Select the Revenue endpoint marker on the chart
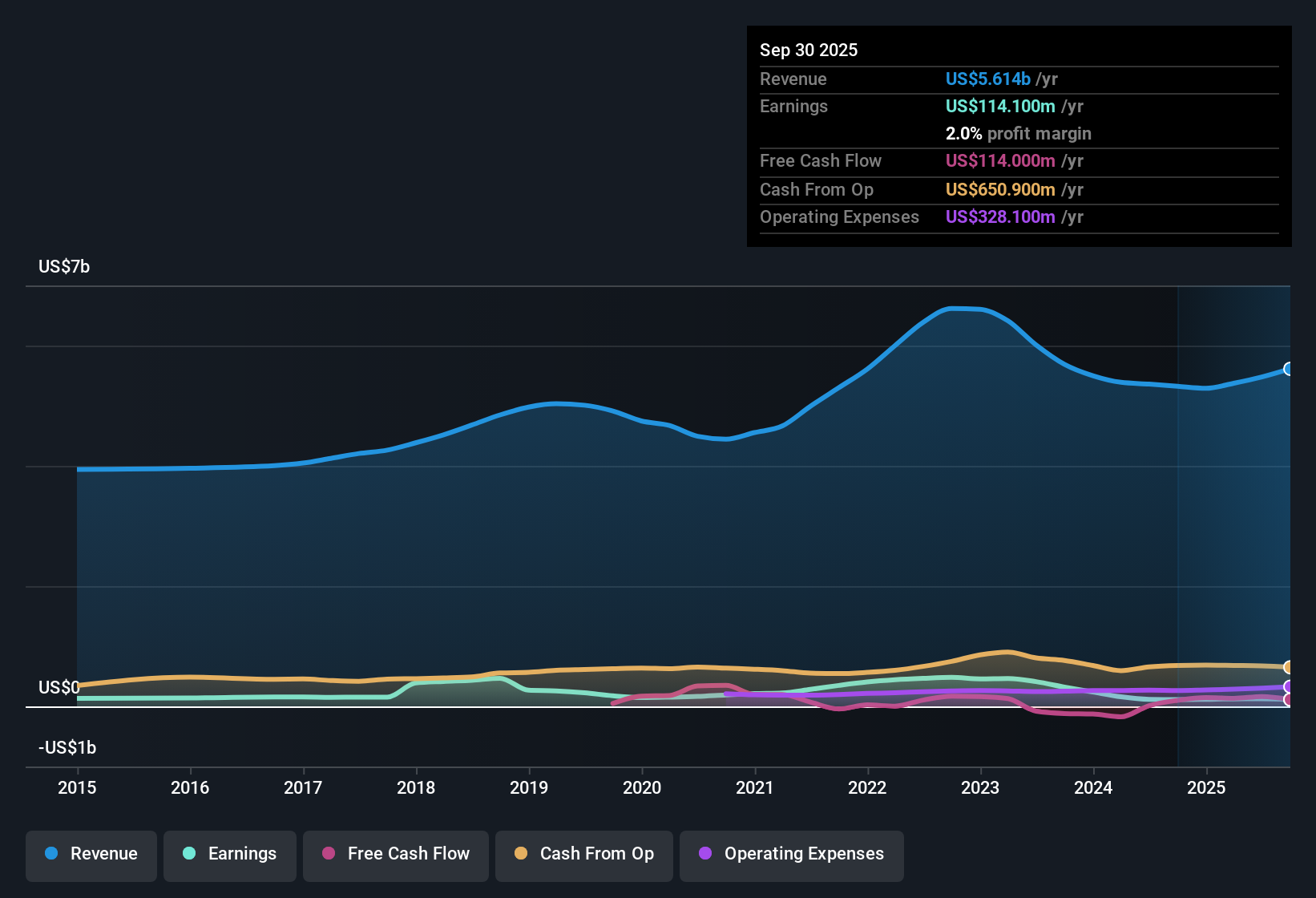Screen dimensions: 1316x898 pos(1288,370)
